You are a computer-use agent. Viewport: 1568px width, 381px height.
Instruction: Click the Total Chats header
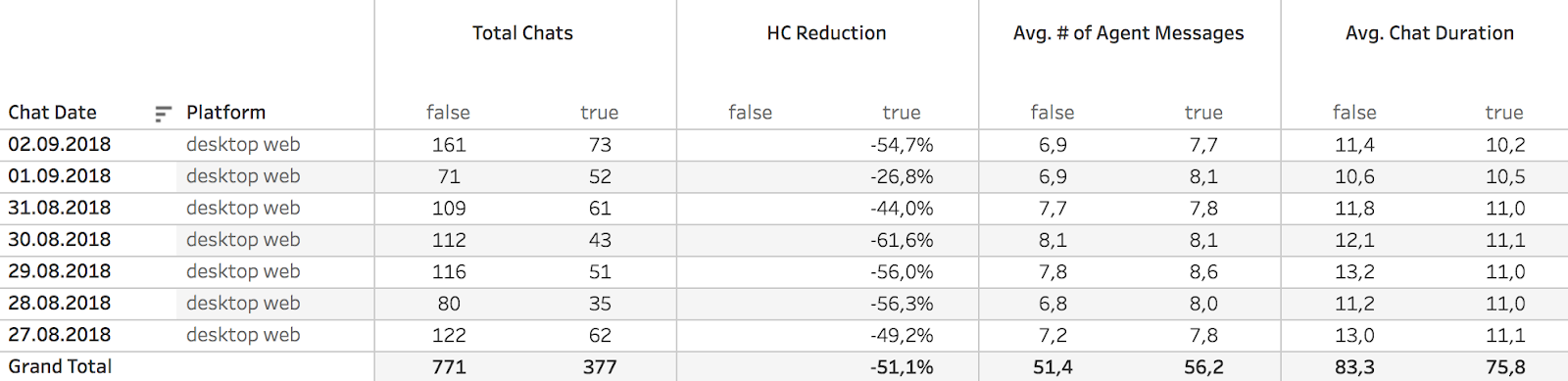pos(522,33)
